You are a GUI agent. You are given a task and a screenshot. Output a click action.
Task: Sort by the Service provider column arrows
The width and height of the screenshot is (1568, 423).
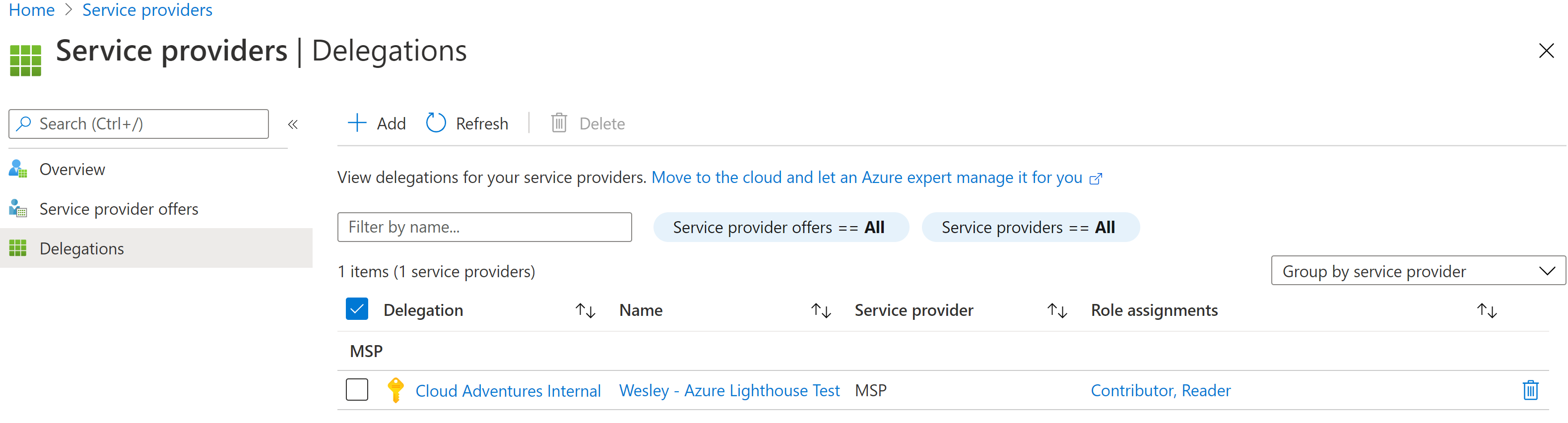tap(1057, 310)
